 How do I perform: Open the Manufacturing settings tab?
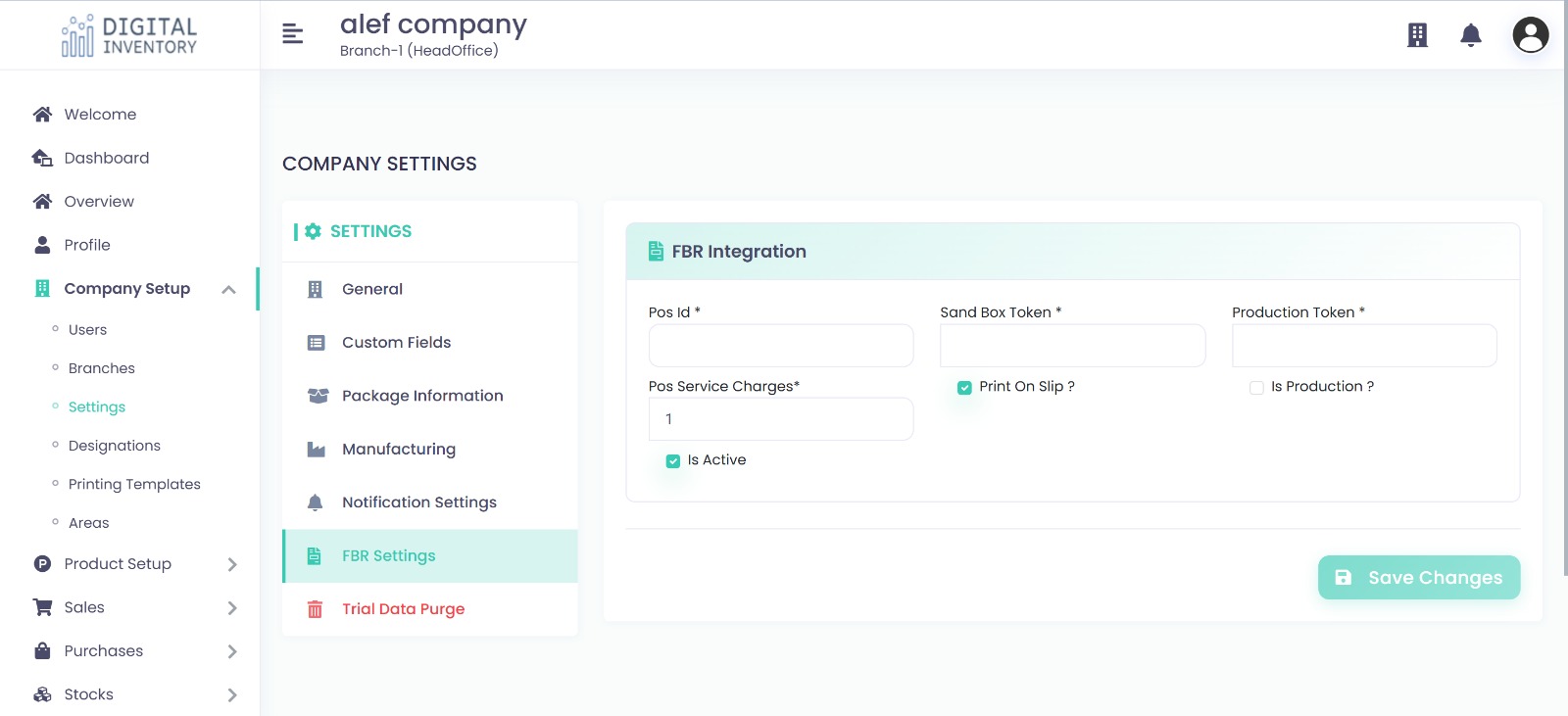pyautogui.click(x=430, y=450)
